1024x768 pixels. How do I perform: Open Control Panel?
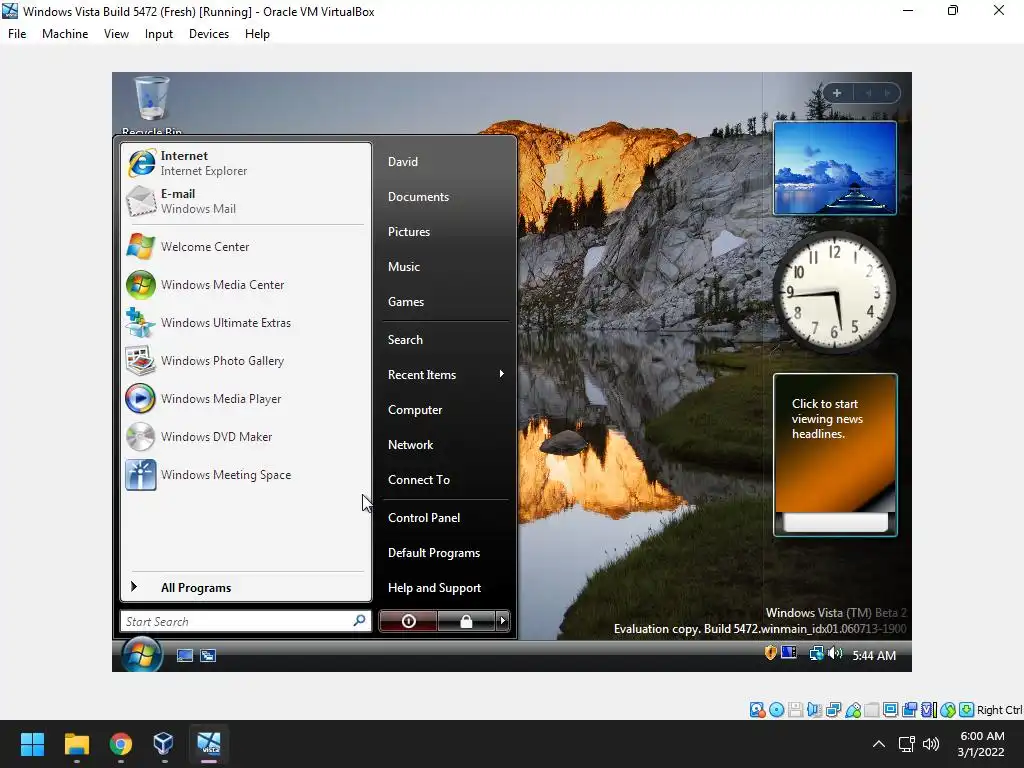tap(445, 518)
